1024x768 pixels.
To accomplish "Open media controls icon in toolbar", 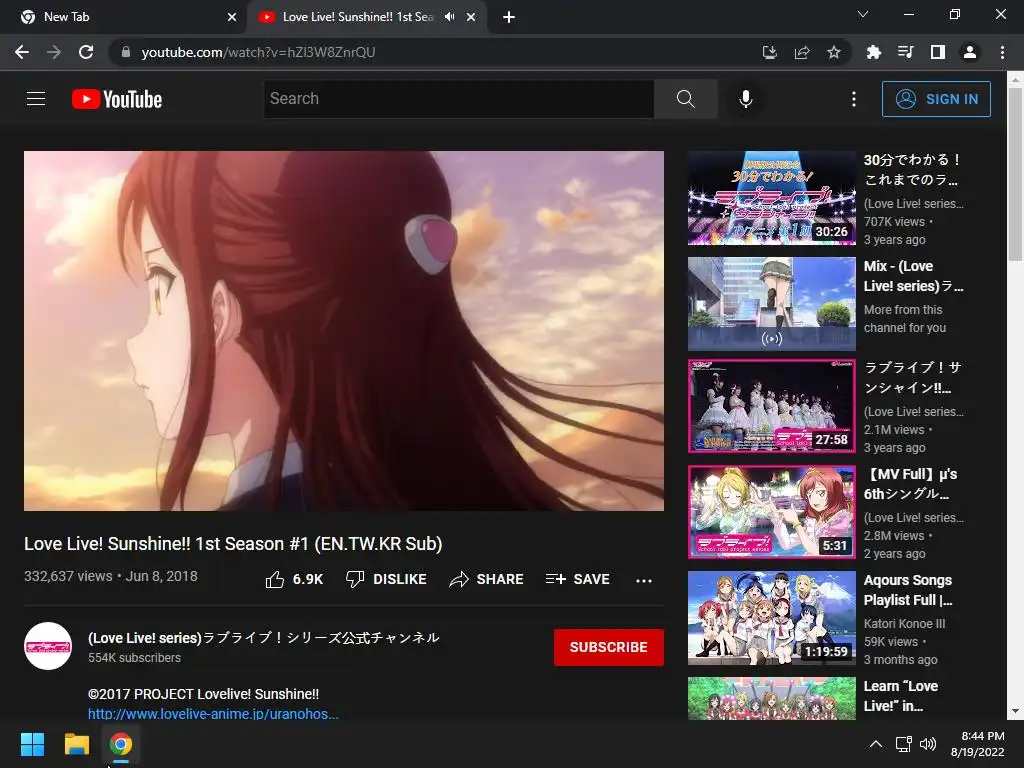I will [x=906, y=52].
